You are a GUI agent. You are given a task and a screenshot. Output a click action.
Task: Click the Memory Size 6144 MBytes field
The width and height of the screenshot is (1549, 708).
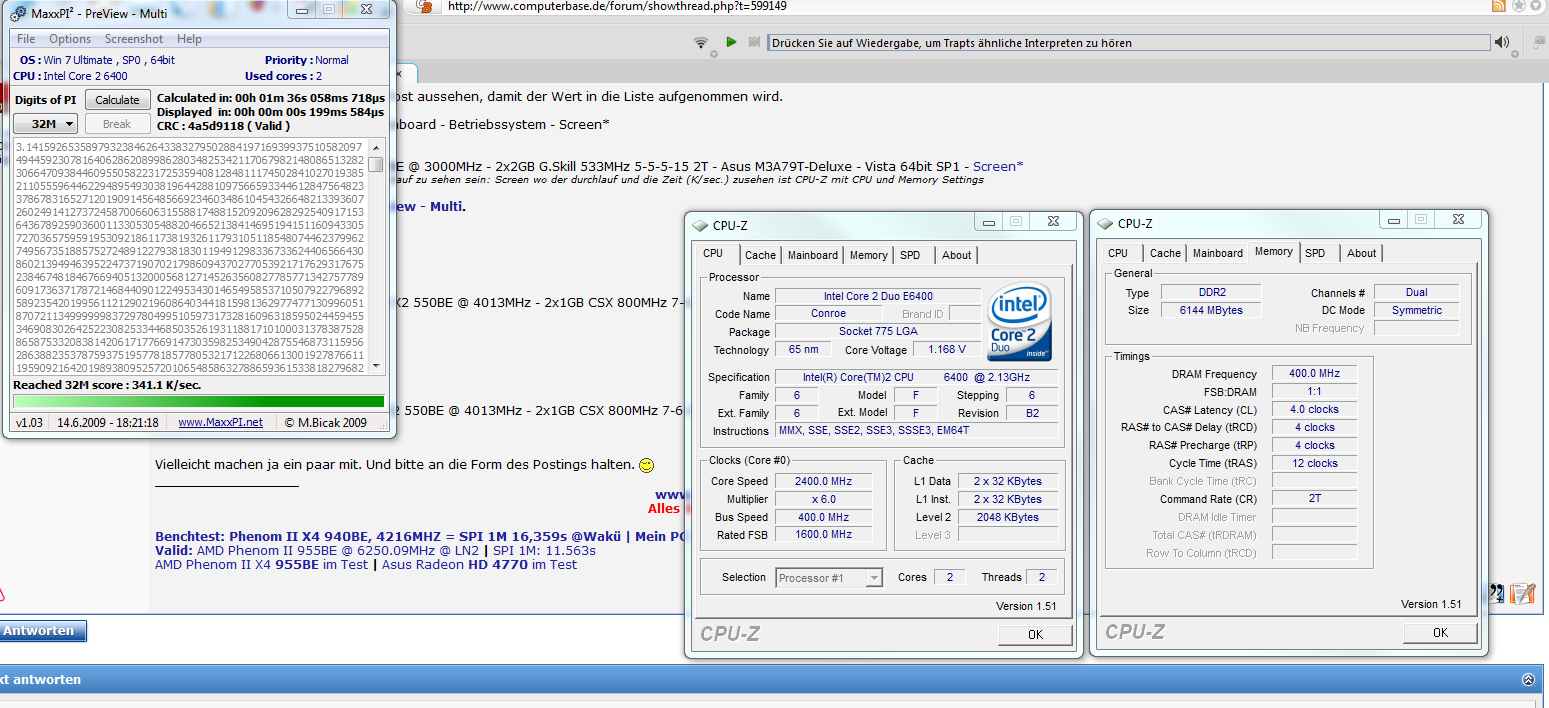(1210, 310)
